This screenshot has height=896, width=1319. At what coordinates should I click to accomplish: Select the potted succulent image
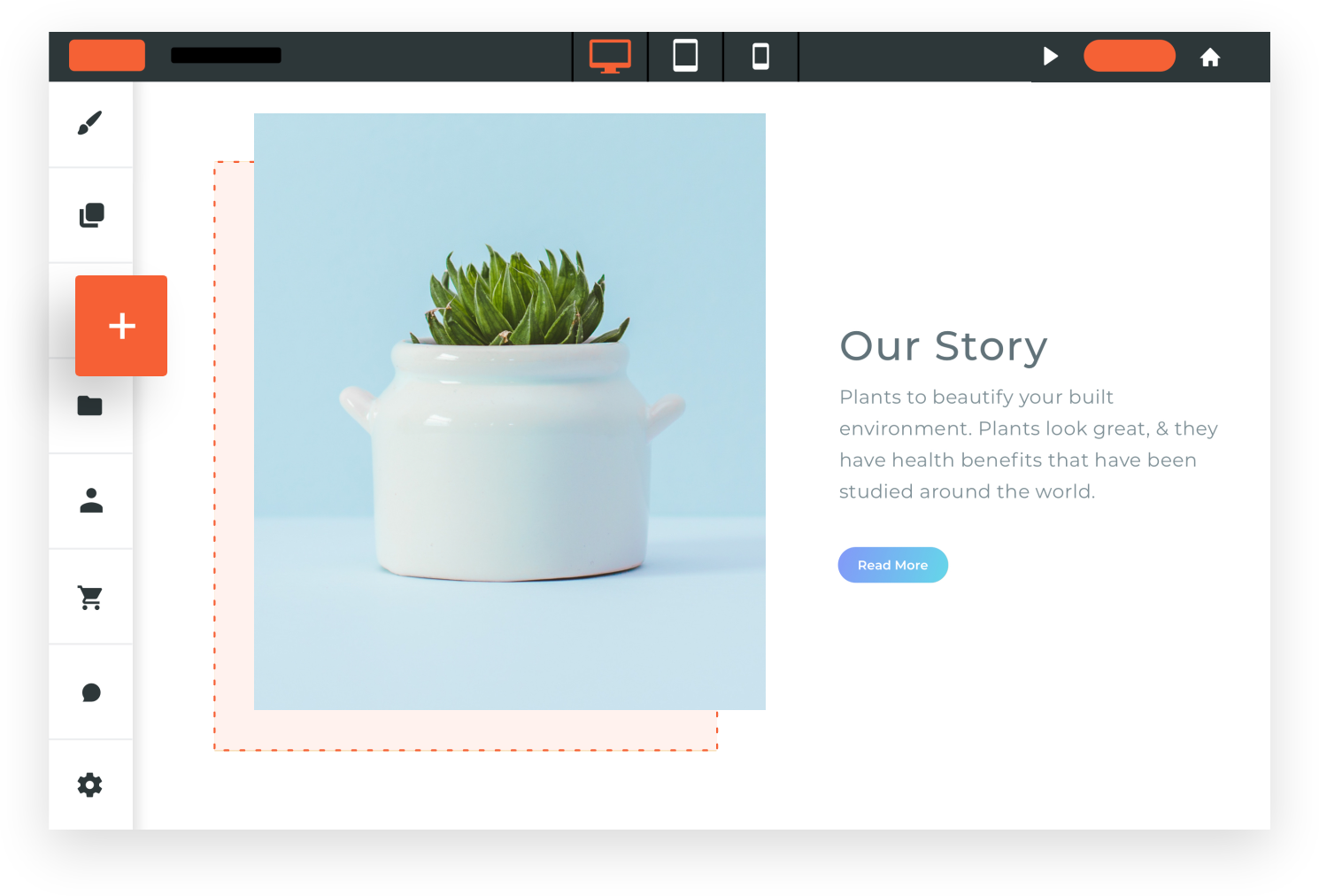[x=510, y=412]
